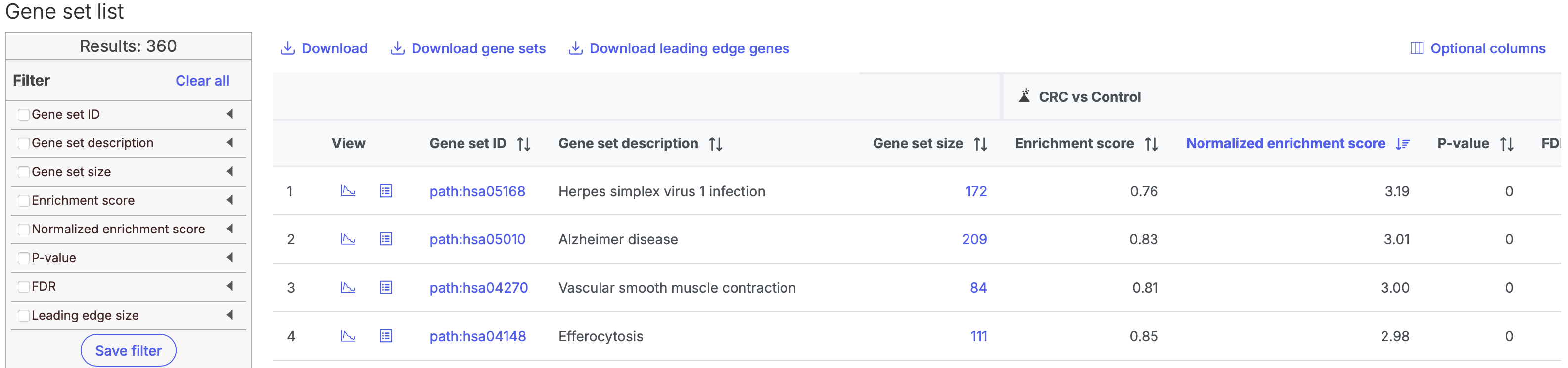The width and height of the screenshot is (1568, 368).
Task: Click Download leading edge genes
Action: click(x=679, y=48)
